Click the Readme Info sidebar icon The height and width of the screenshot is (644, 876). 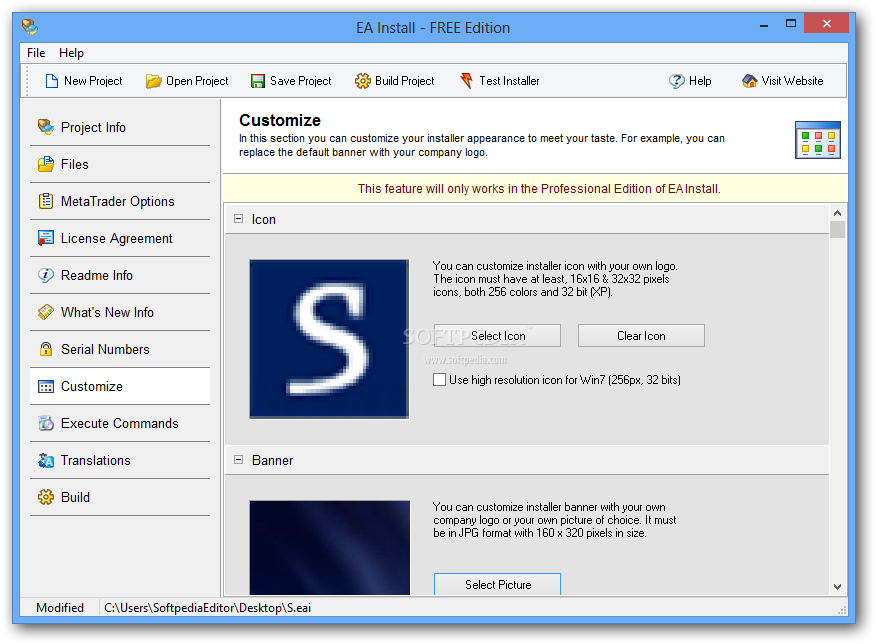tap(46, 275)
